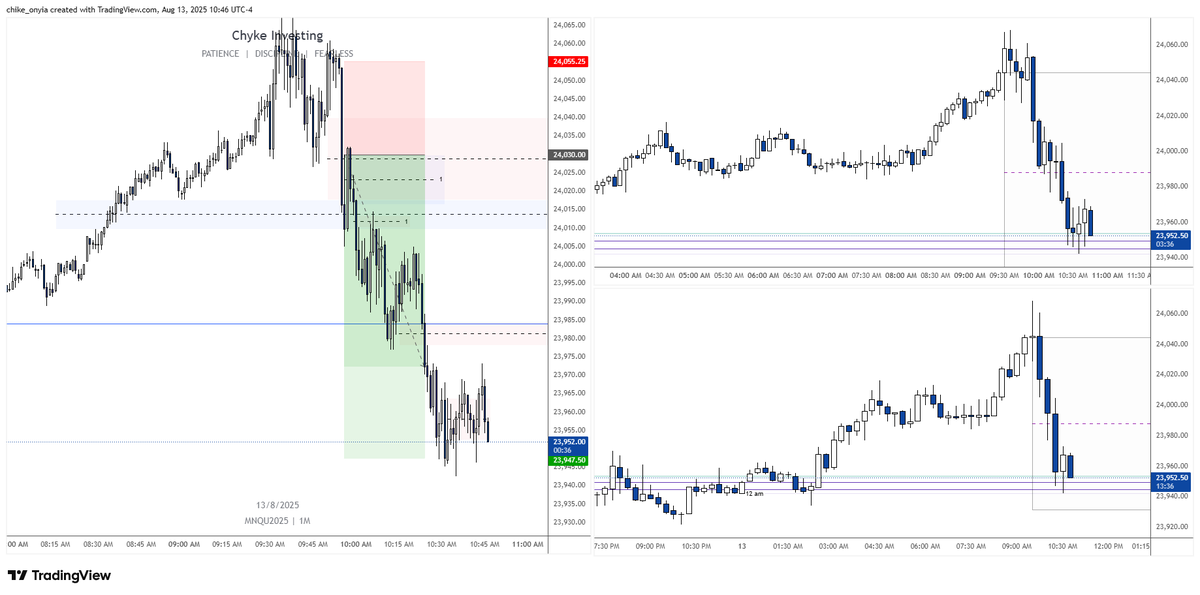Click the 09:15 AM time label
This screenshot has height=595, width=1200.
tap(229, 545)
